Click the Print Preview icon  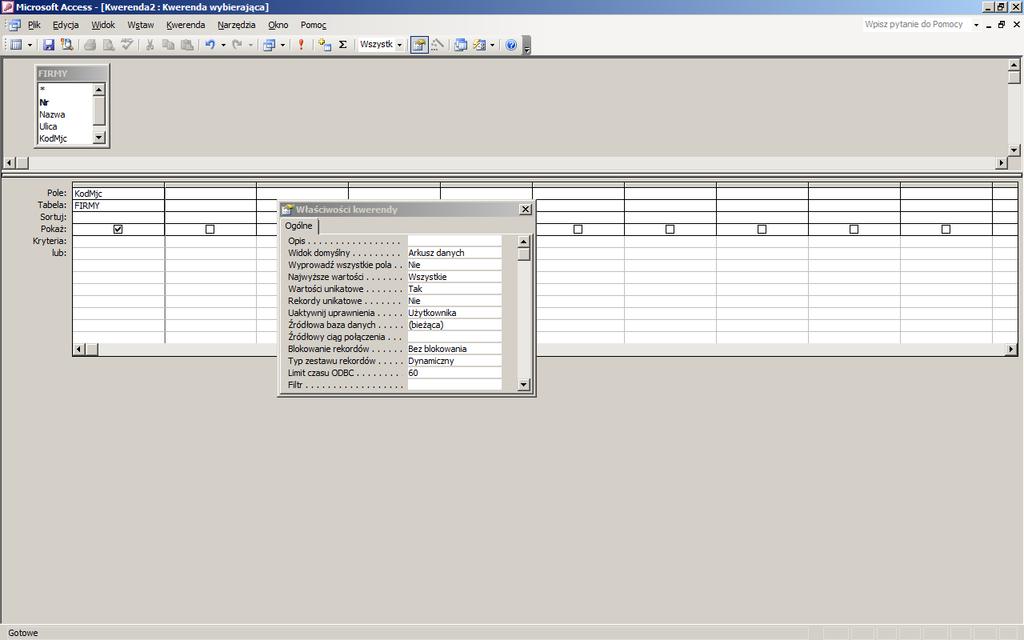[x=108, y=44]
